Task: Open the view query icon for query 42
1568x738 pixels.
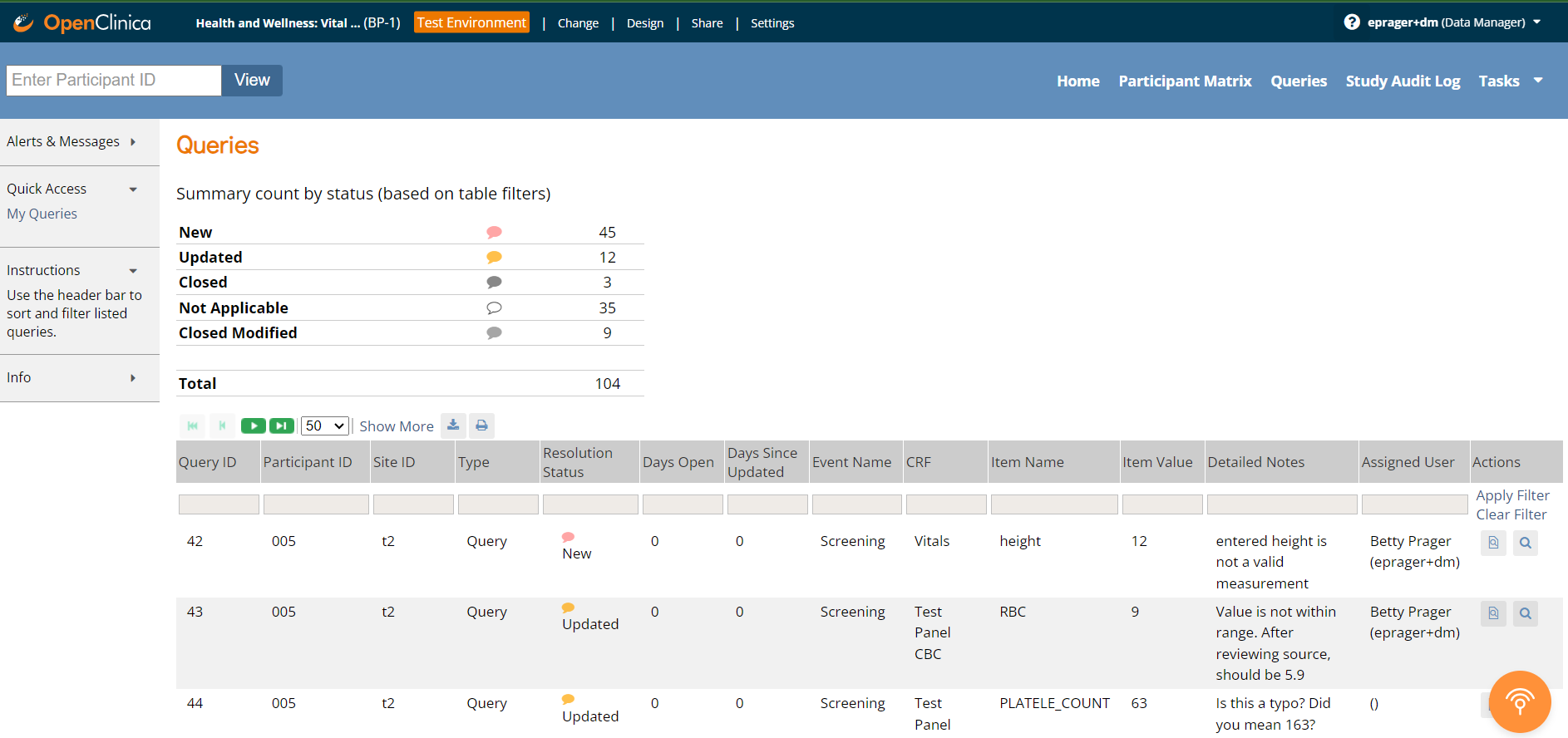Action: (1493, 543)
